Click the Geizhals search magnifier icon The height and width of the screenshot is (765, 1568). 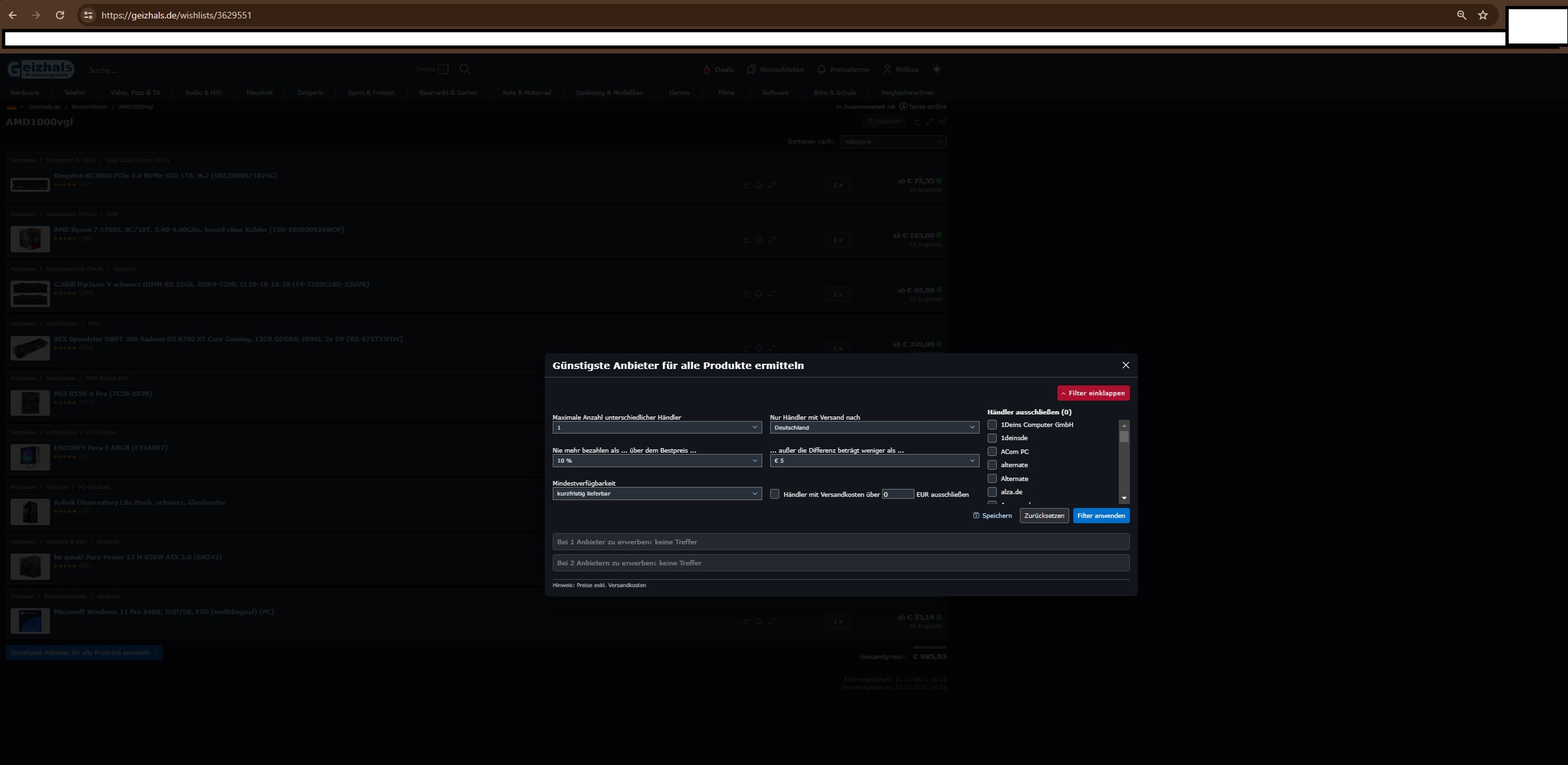(x=465, y=69)
